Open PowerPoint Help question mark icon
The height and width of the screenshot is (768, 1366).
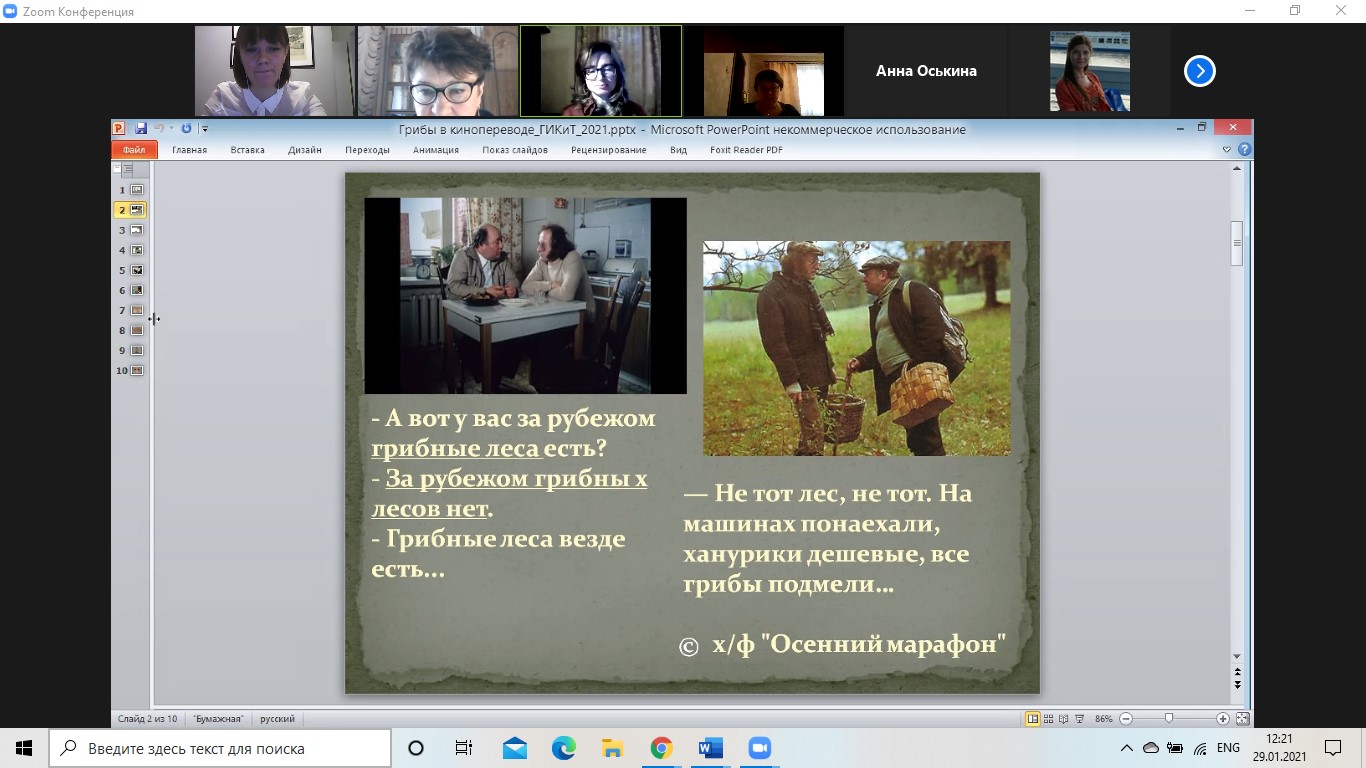point(1244,150)
